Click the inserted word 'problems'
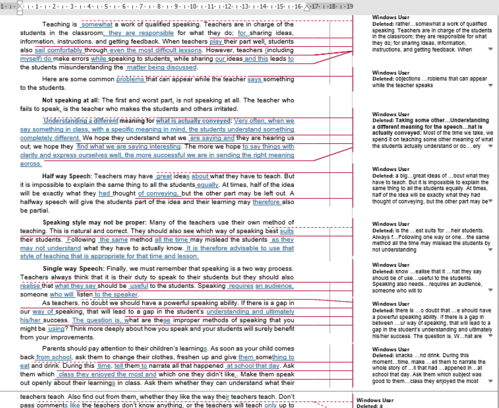 tap(130, 79)
